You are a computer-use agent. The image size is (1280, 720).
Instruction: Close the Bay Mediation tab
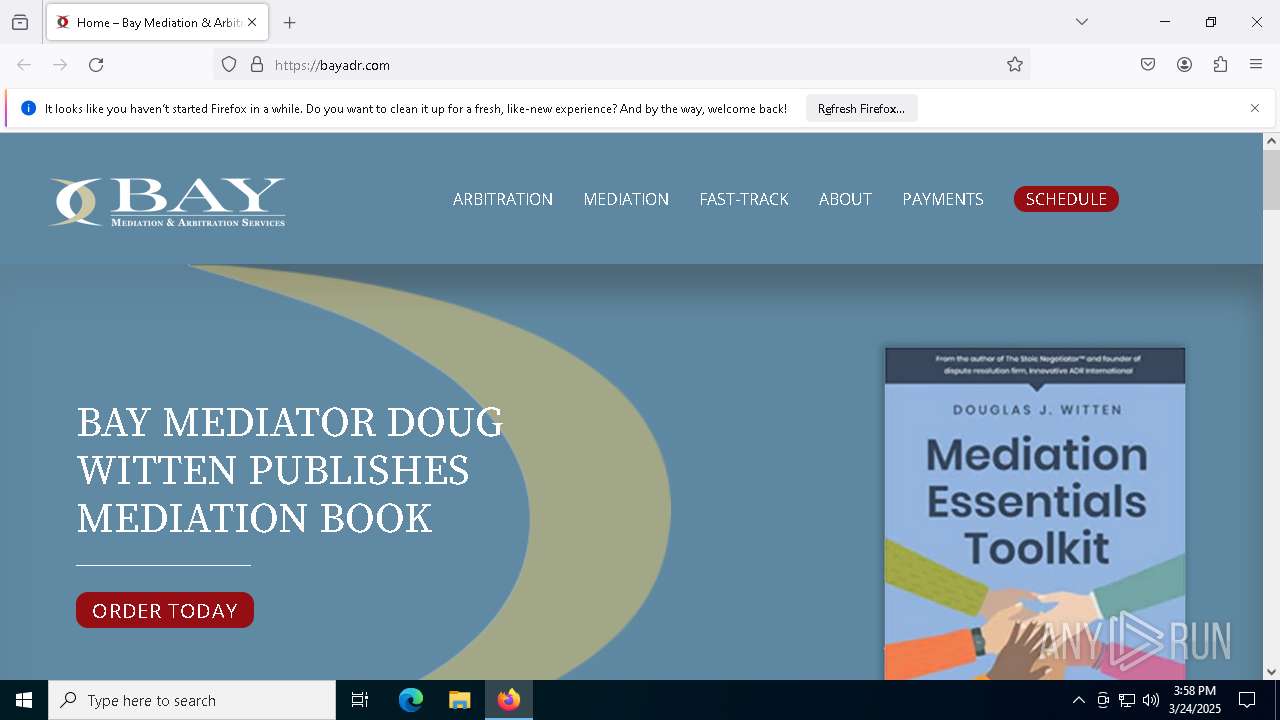tap(252, 22)
